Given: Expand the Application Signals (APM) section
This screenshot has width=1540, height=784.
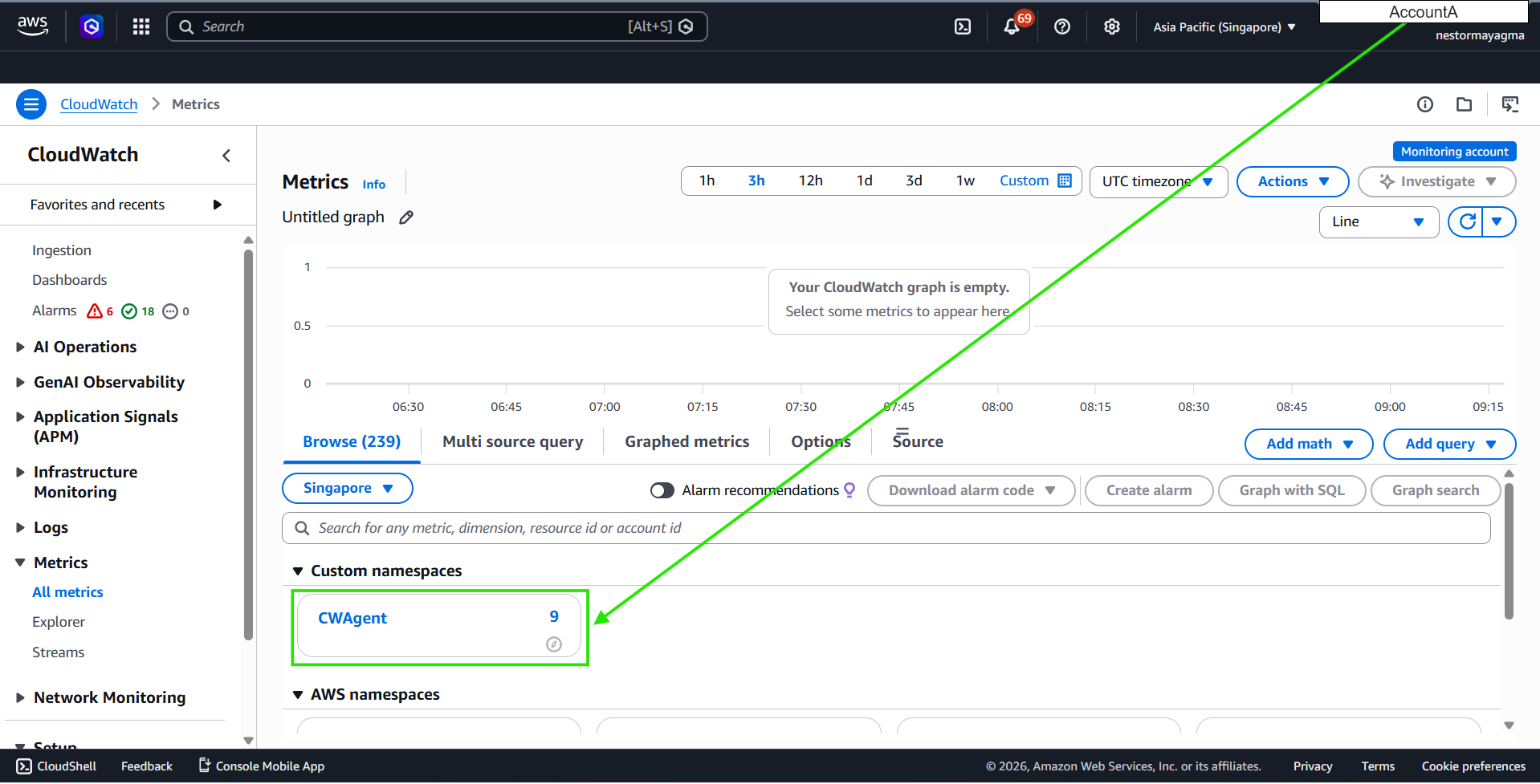Looking at the screenshot, I should point(20,417).
